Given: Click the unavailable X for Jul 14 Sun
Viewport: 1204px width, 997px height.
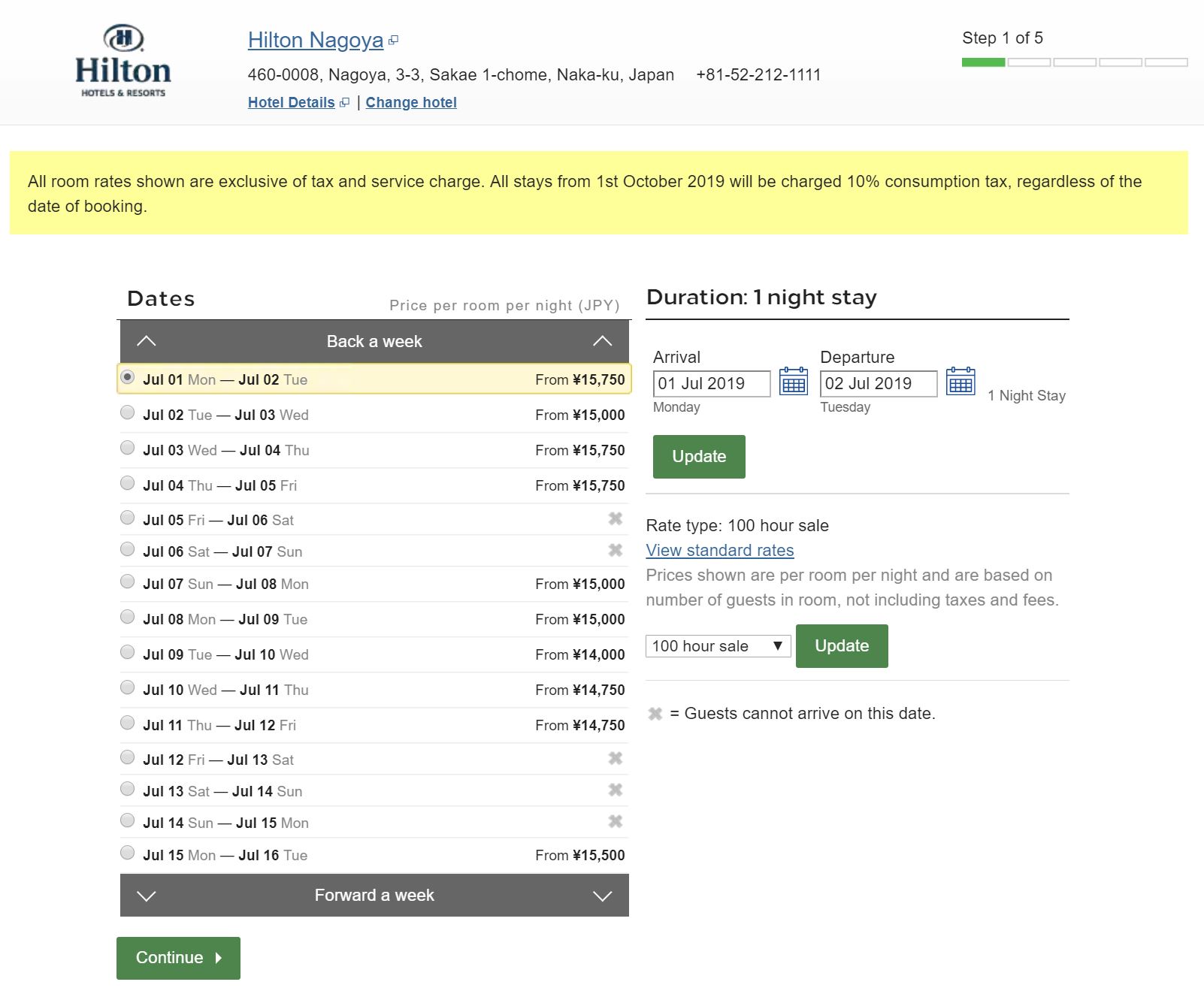Looking at the screenshot, I should tap(616, 821).
